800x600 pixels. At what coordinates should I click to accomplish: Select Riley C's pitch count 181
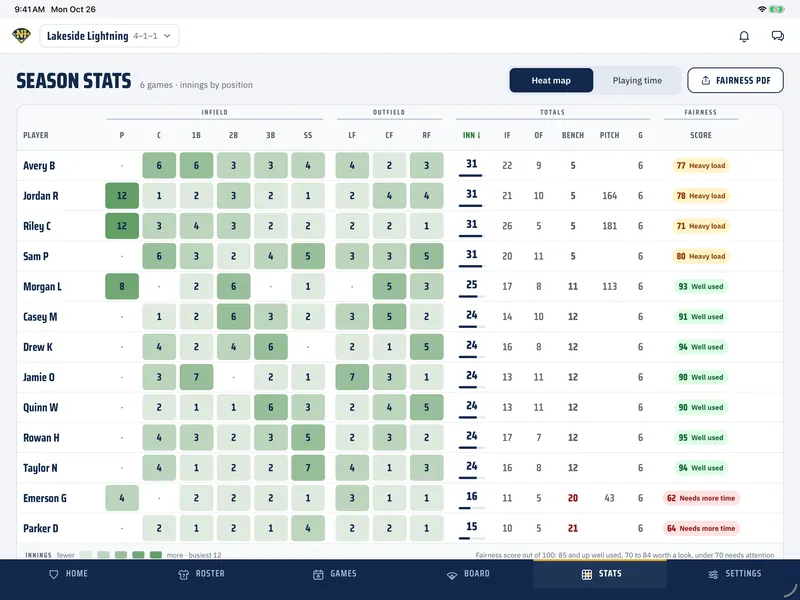609,226
